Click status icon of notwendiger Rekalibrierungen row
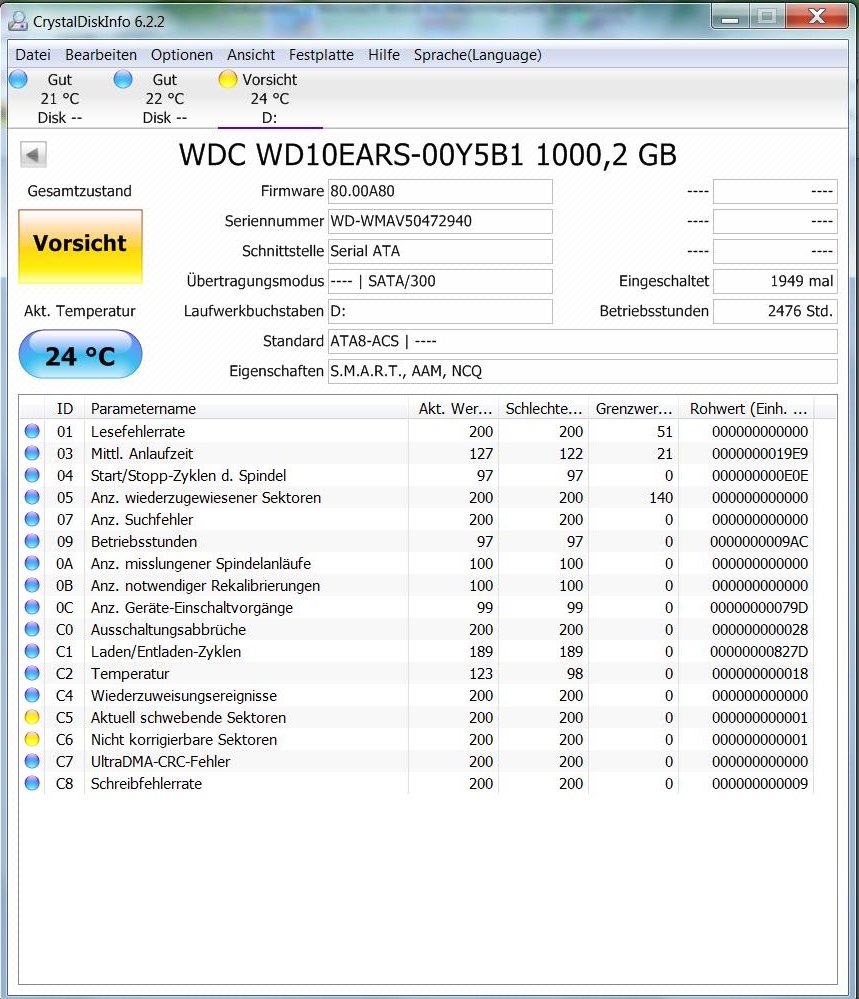Image resolution: width=859 pixels, height=999 pixels. 32,586
